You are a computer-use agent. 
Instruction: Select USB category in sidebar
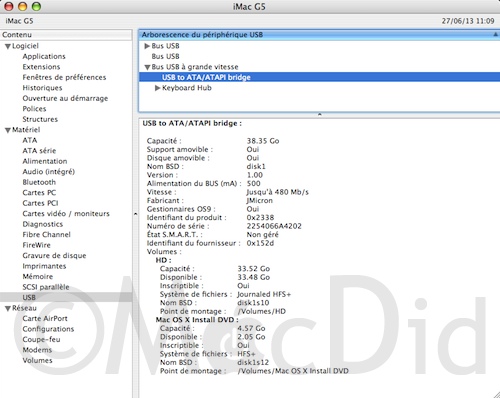(x=66, y=297)
